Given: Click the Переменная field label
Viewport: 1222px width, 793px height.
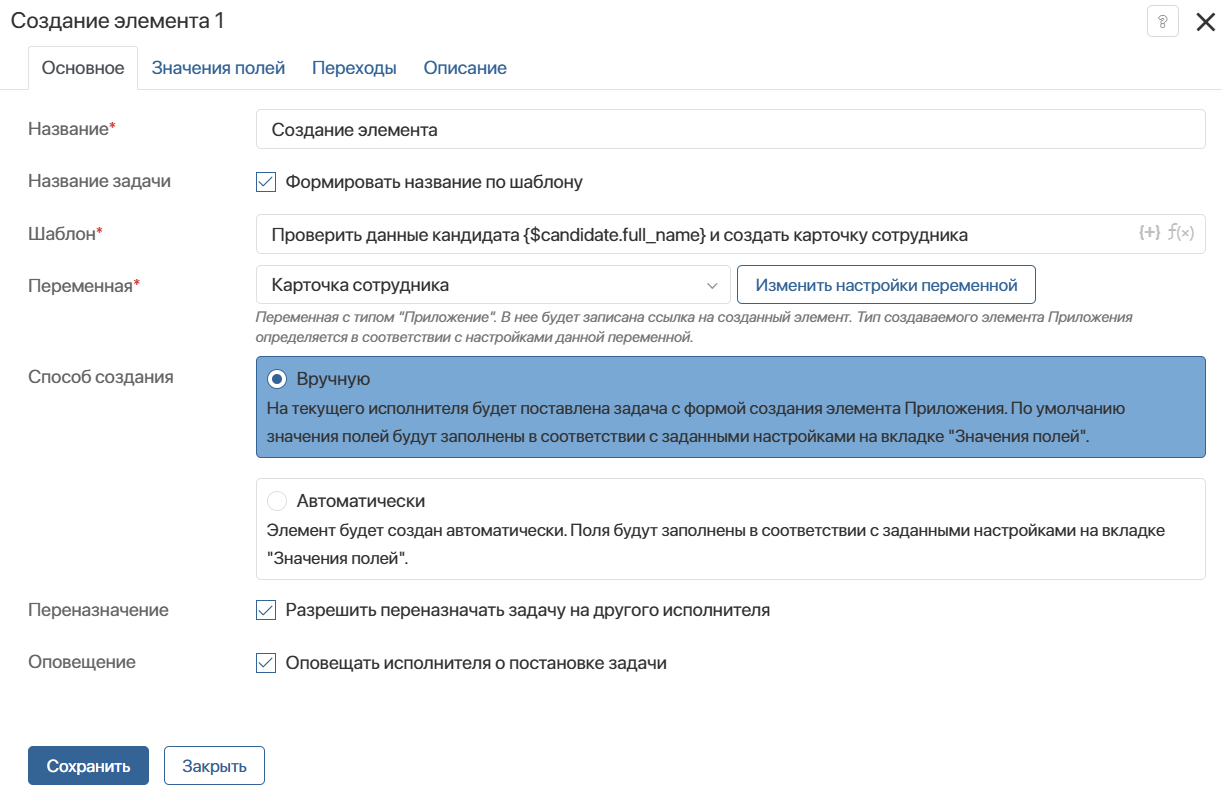Looking at the screenshot, I should tap(84, 286).
